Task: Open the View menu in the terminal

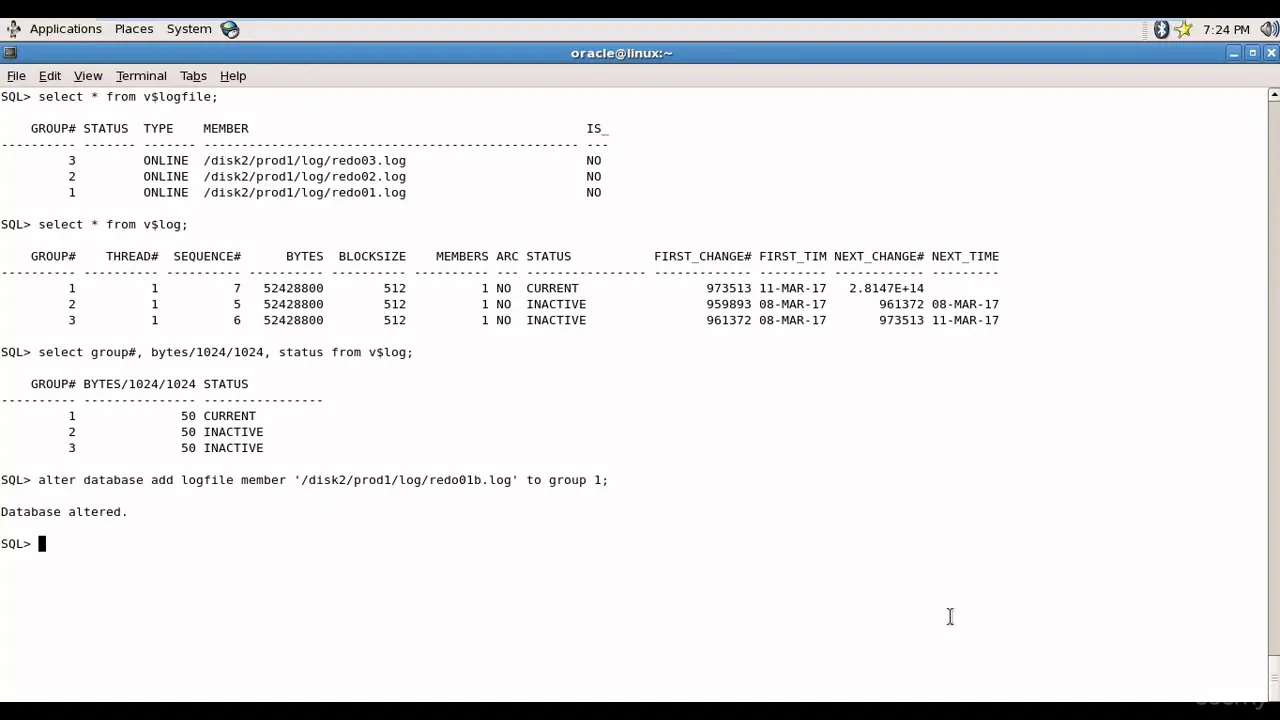Action: coord(88,76)
